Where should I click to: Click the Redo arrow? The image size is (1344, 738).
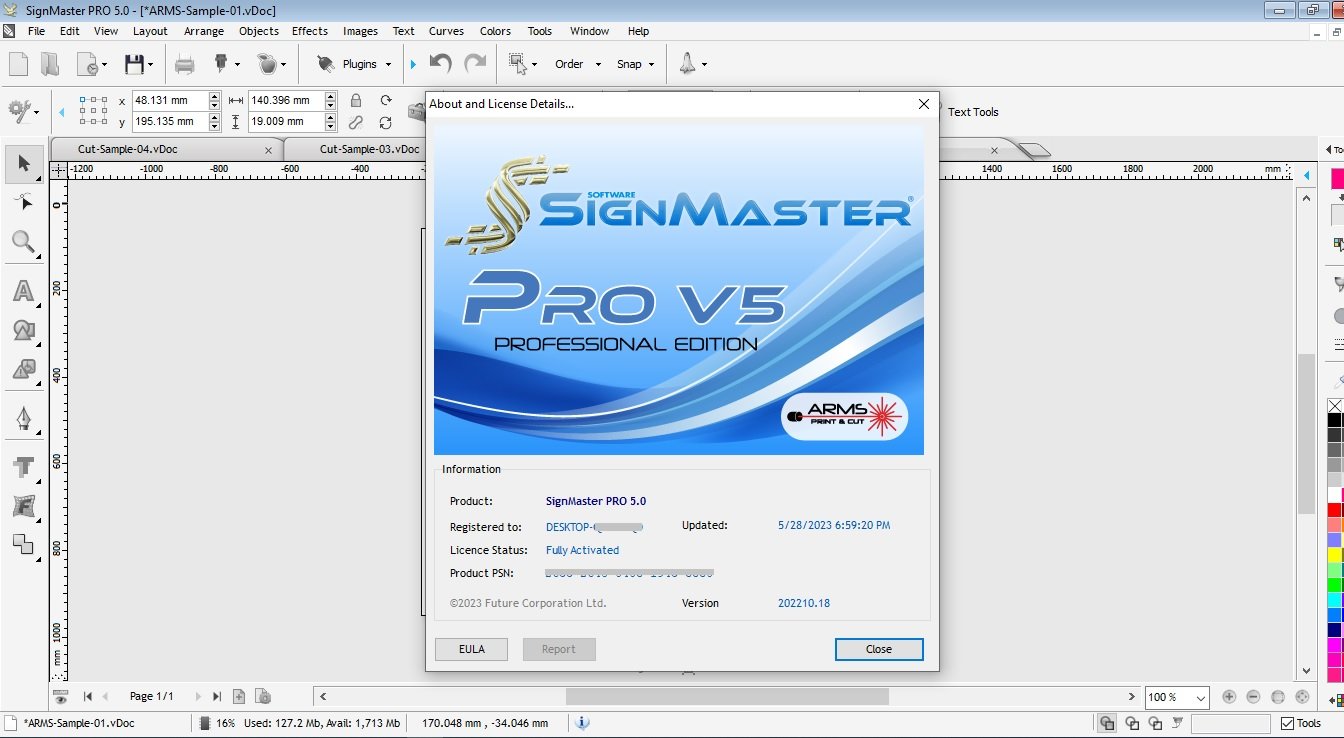475,64
